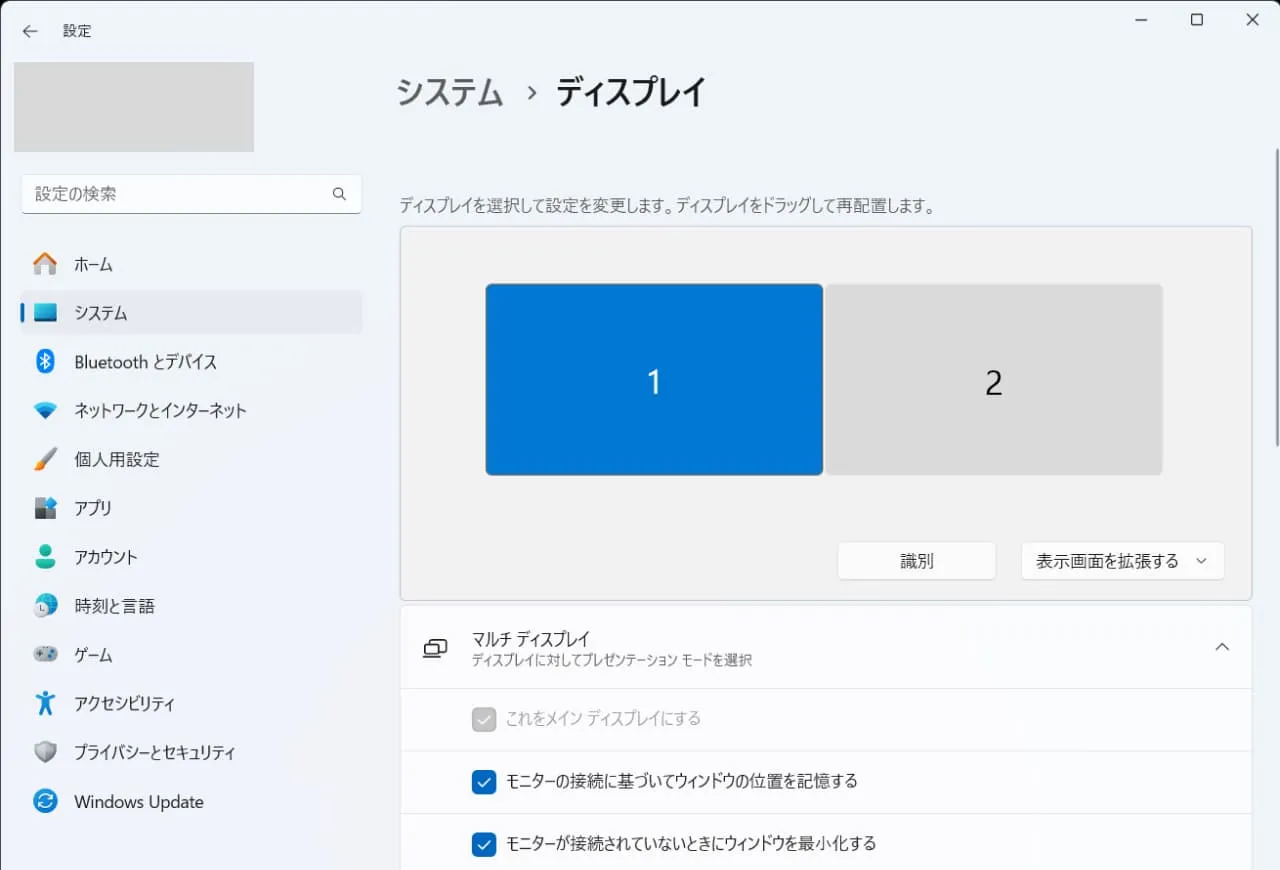The height and width of the screenshot is (870, 1280).
Task: Click the vertical scrollbar
Action: 1275,297
